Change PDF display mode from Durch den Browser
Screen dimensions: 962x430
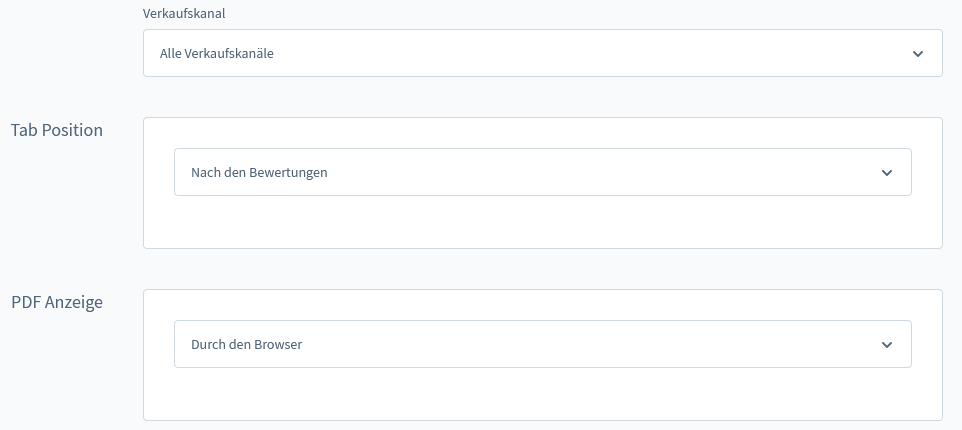(543, 344)
